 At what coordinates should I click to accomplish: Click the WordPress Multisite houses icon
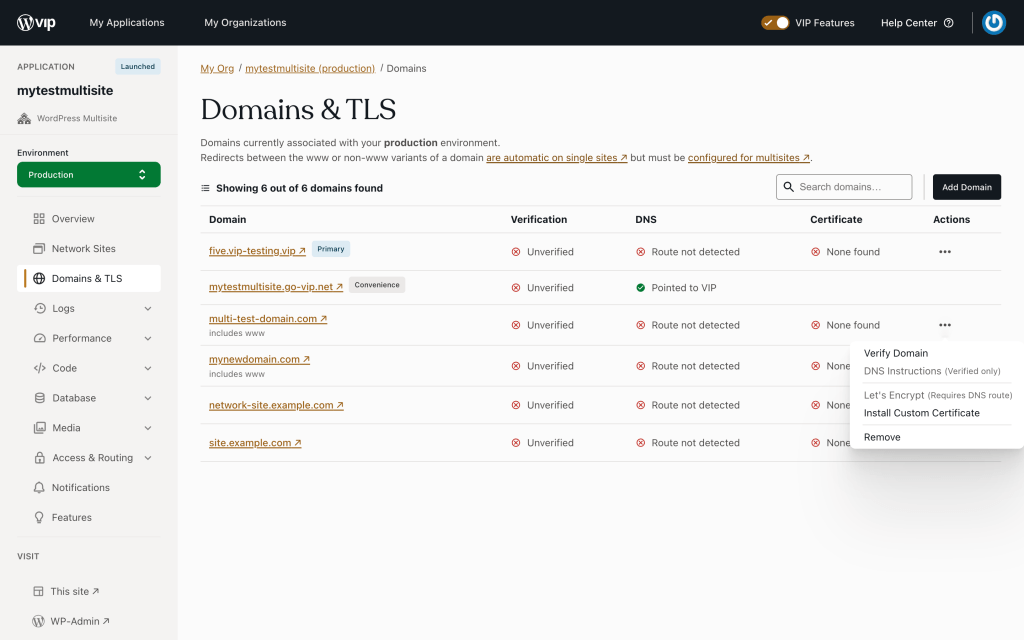[24, 118]
